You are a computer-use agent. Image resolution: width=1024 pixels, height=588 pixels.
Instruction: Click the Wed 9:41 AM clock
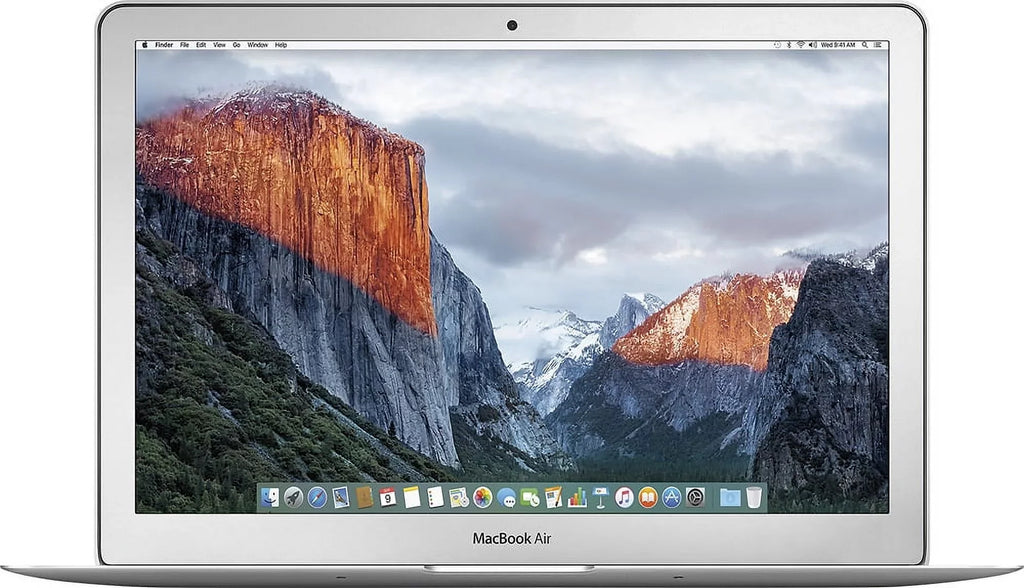coord(838,45)
